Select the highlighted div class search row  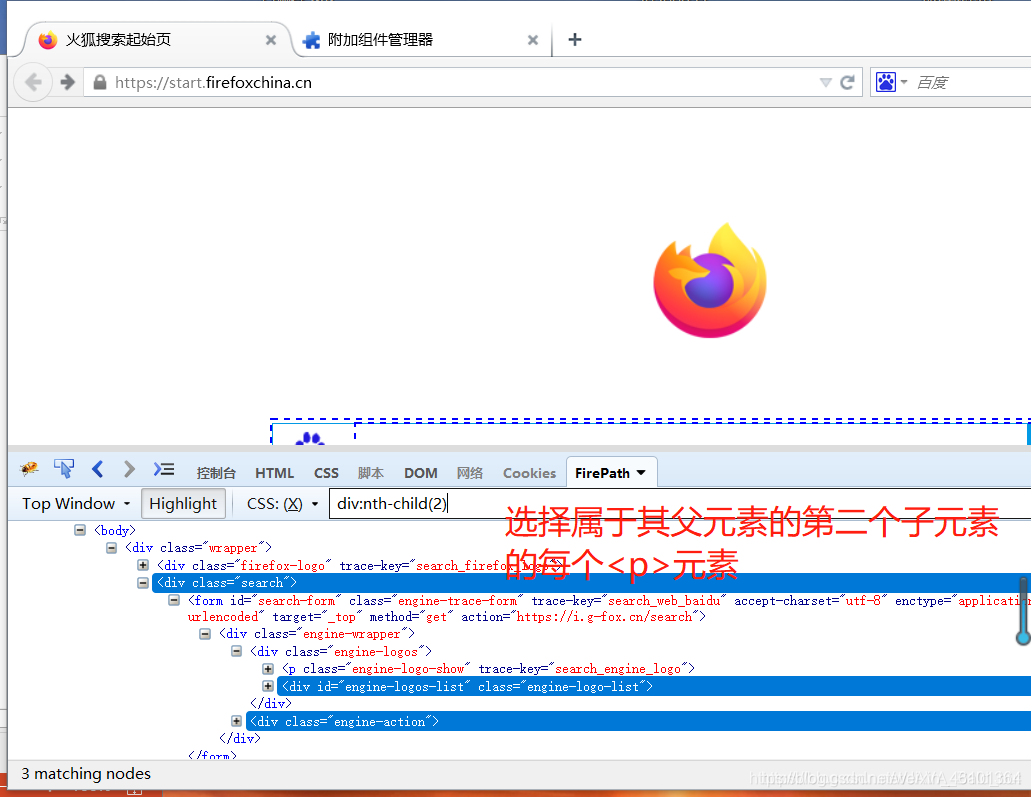coord(591,583)
